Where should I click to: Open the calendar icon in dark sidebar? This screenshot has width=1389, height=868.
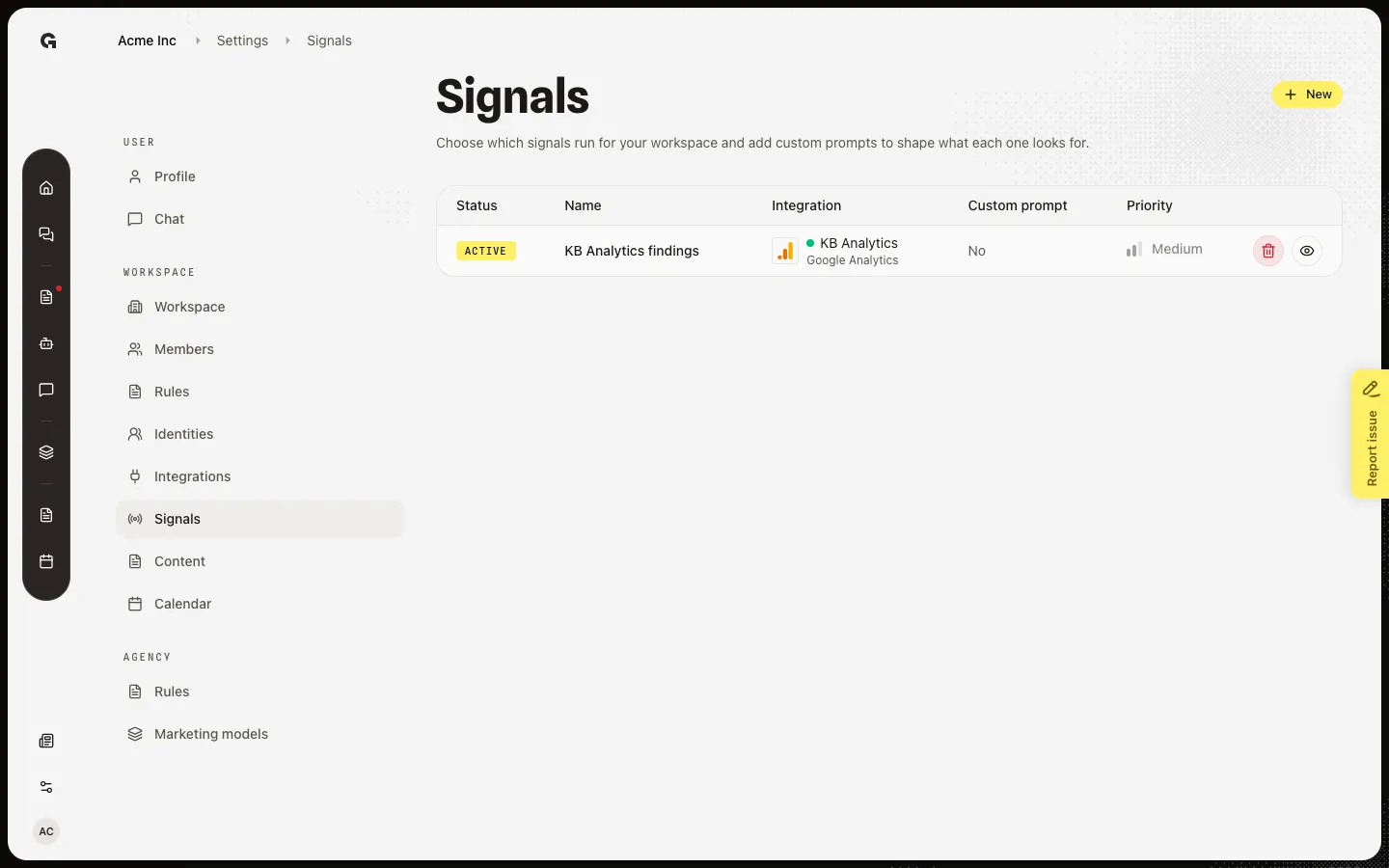point(46,561)
